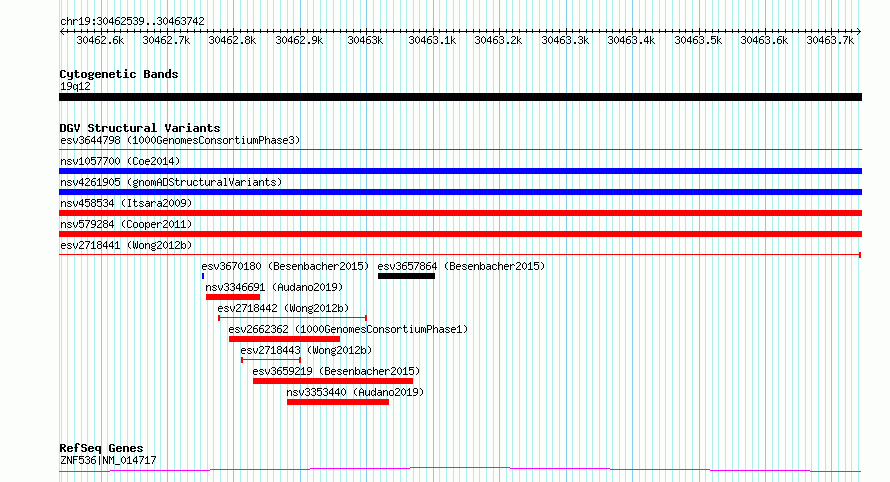Click the 30463k ruler tick label
Viewport: 890px width, 482px height.
pyautogui.click(x=365, y=40)
